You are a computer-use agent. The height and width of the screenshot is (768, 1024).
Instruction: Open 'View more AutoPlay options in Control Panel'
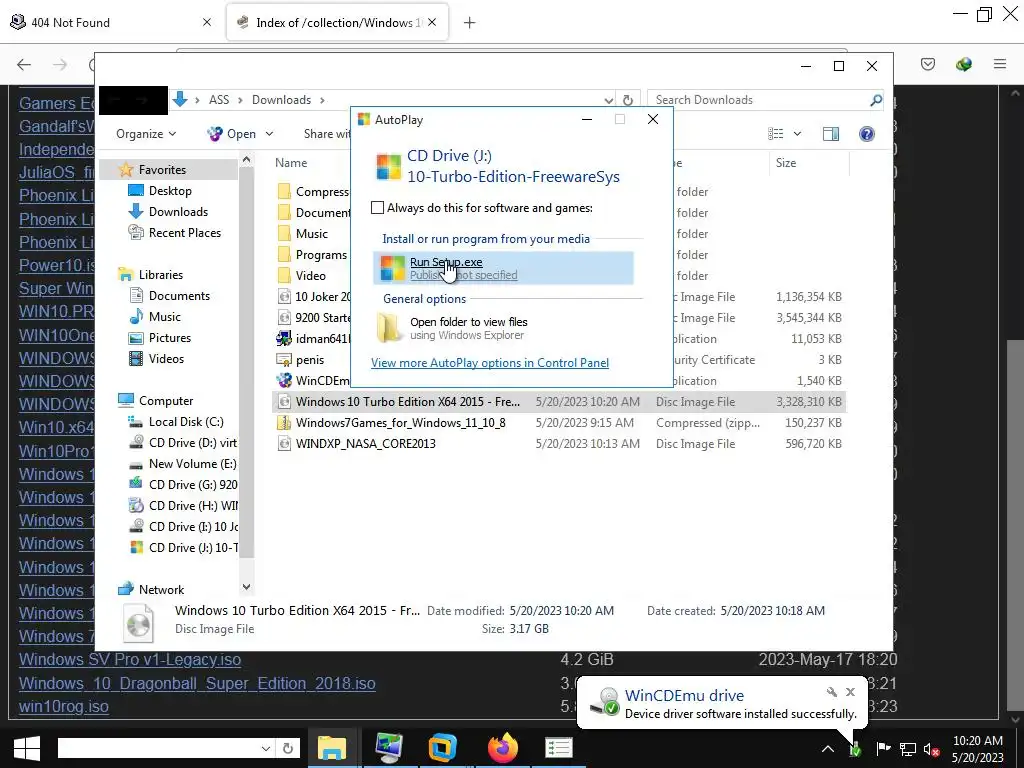(x=490, y=362)
